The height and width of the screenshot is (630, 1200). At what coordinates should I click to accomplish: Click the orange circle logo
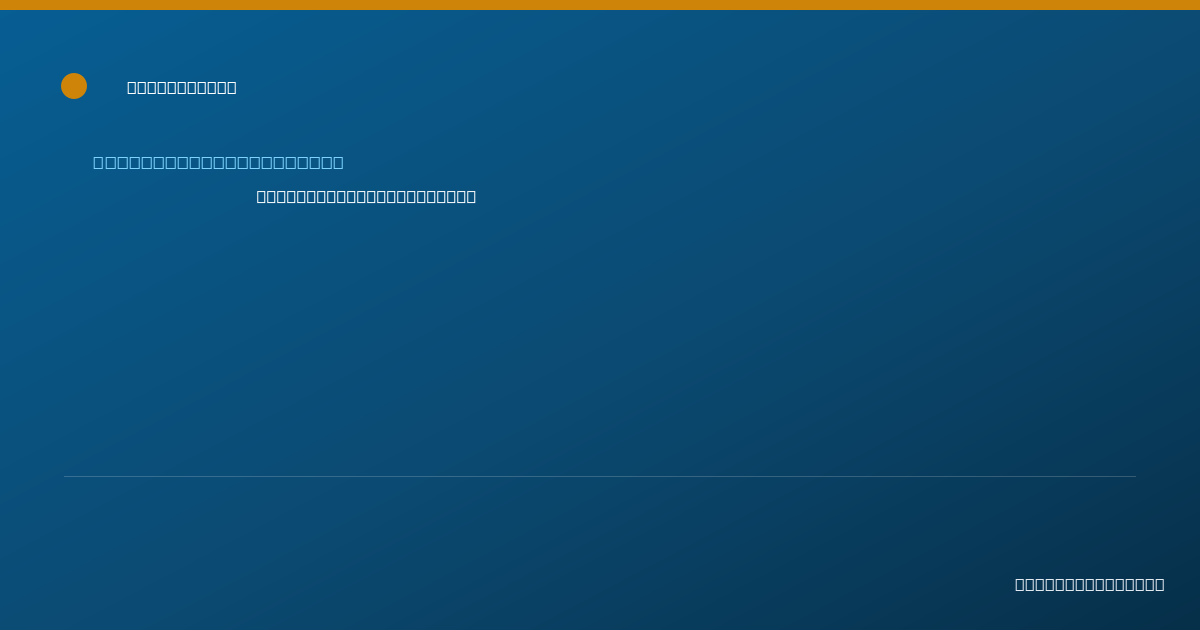(74, 86)
